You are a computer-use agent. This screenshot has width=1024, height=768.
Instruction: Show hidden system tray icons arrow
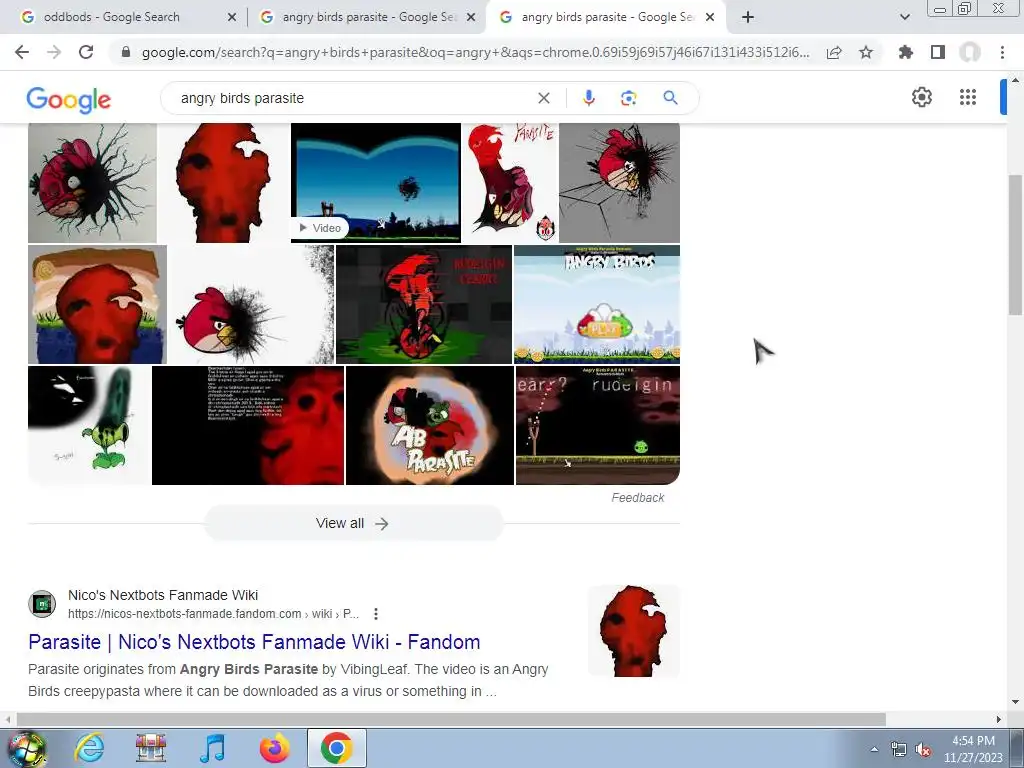874,749
